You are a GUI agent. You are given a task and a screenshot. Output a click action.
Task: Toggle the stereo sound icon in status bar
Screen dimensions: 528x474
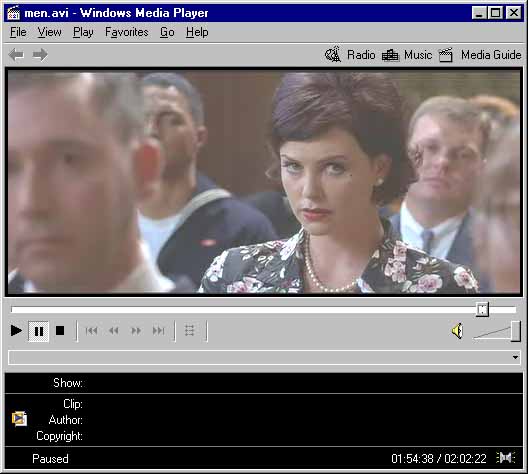[506, 458]
